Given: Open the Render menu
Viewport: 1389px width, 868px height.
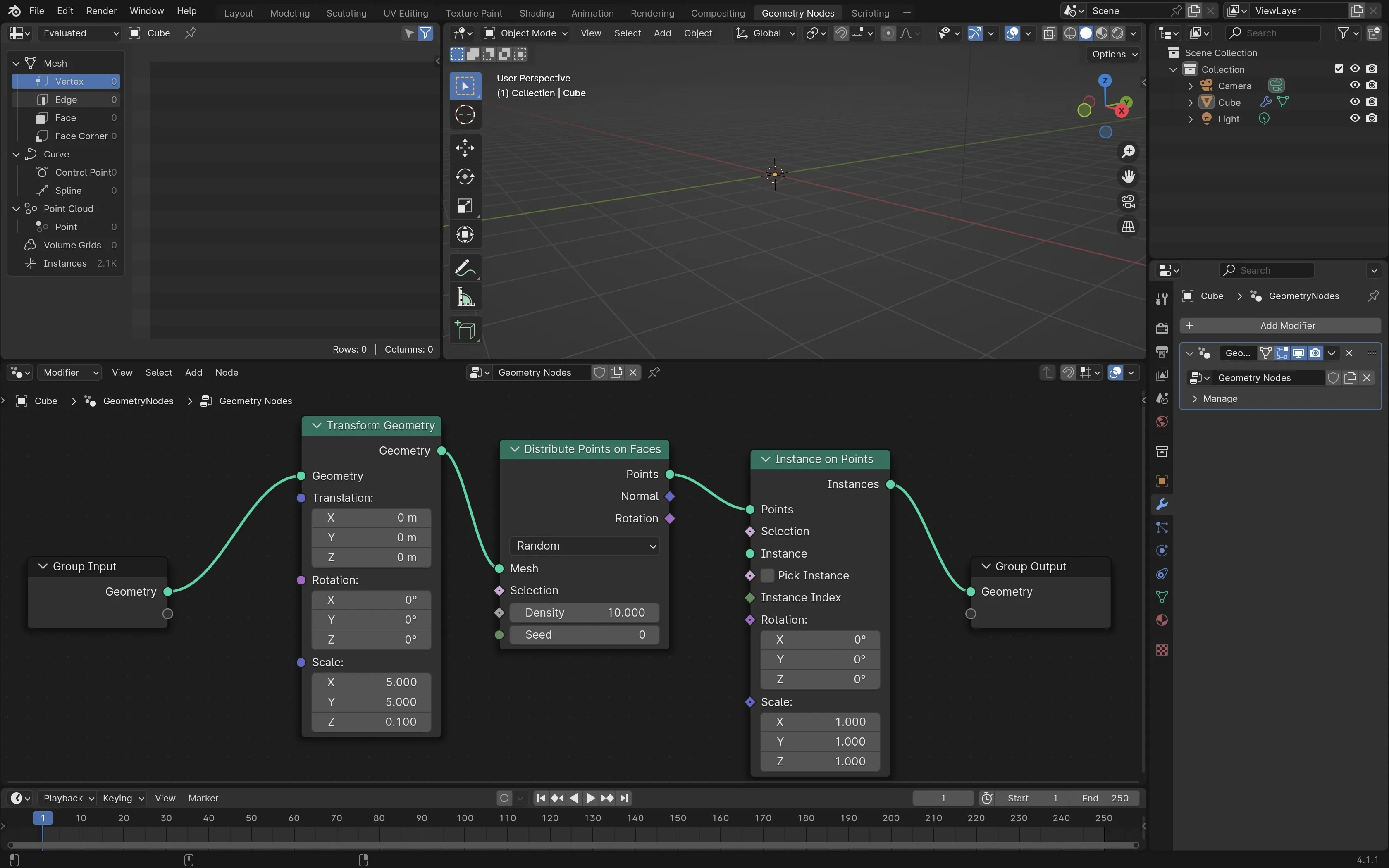Looking at the screenshot, I should click(x=101, y=11).
